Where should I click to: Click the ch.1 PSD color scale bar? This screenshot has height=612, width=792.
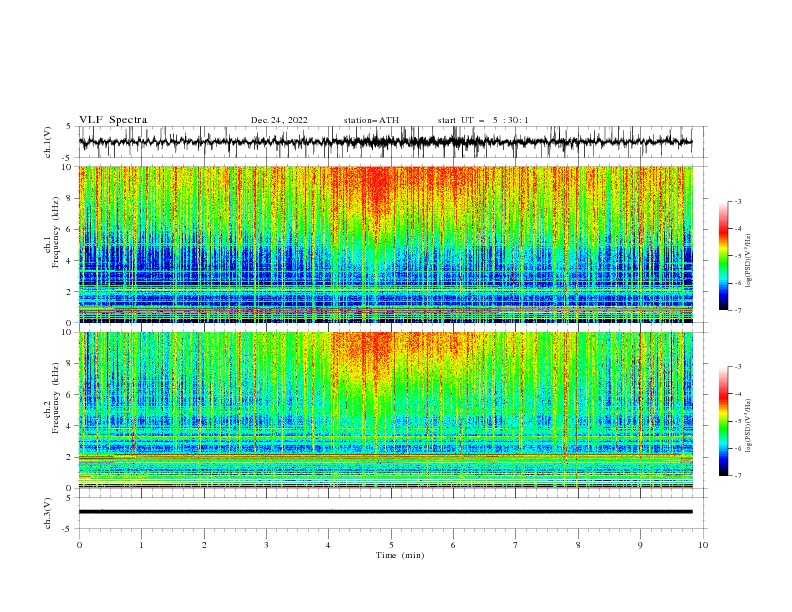pos(723,256)
